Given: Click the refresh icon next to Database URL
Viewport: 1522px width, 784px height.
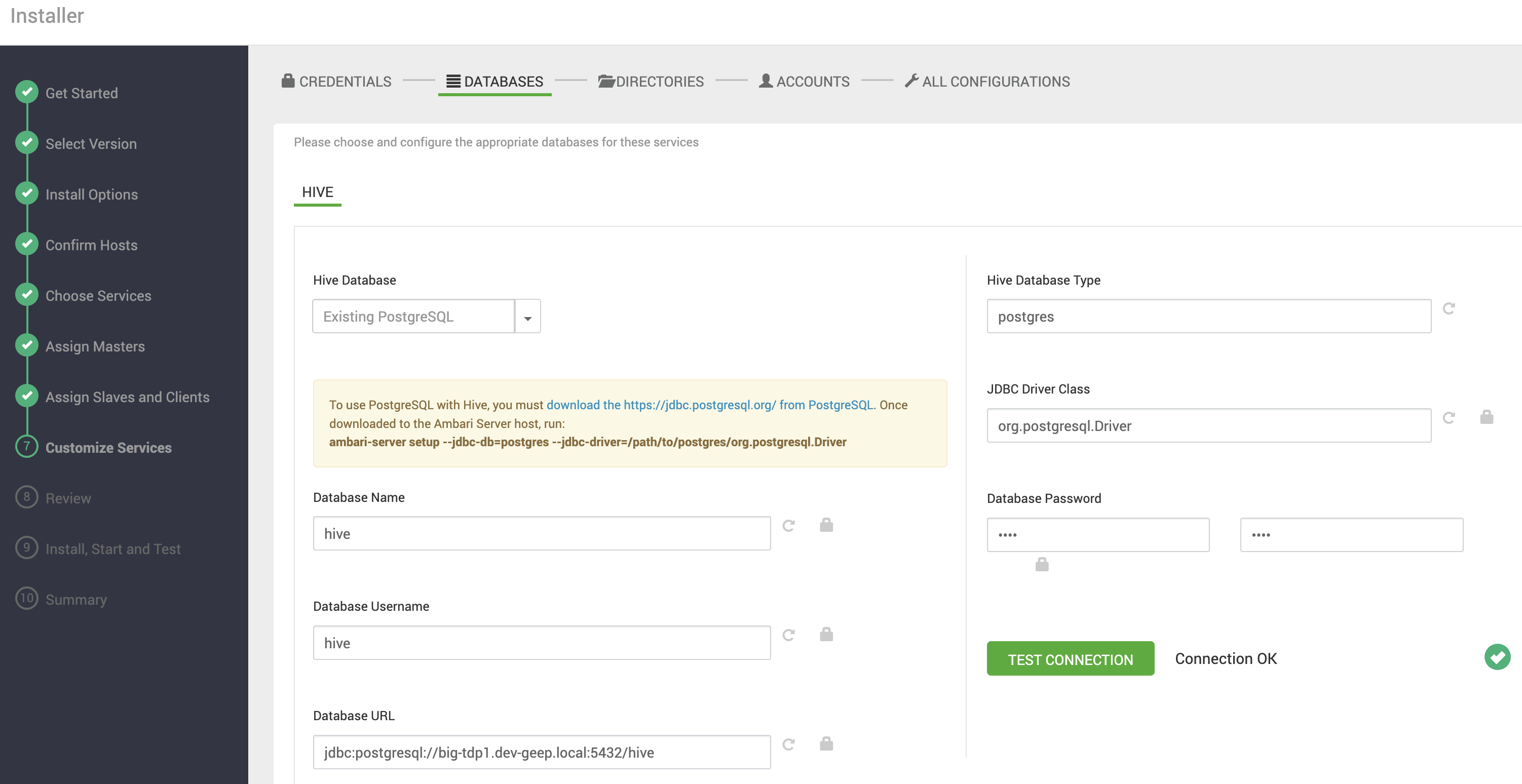Looking at the screenshot, I should click(x=789, y=744).
